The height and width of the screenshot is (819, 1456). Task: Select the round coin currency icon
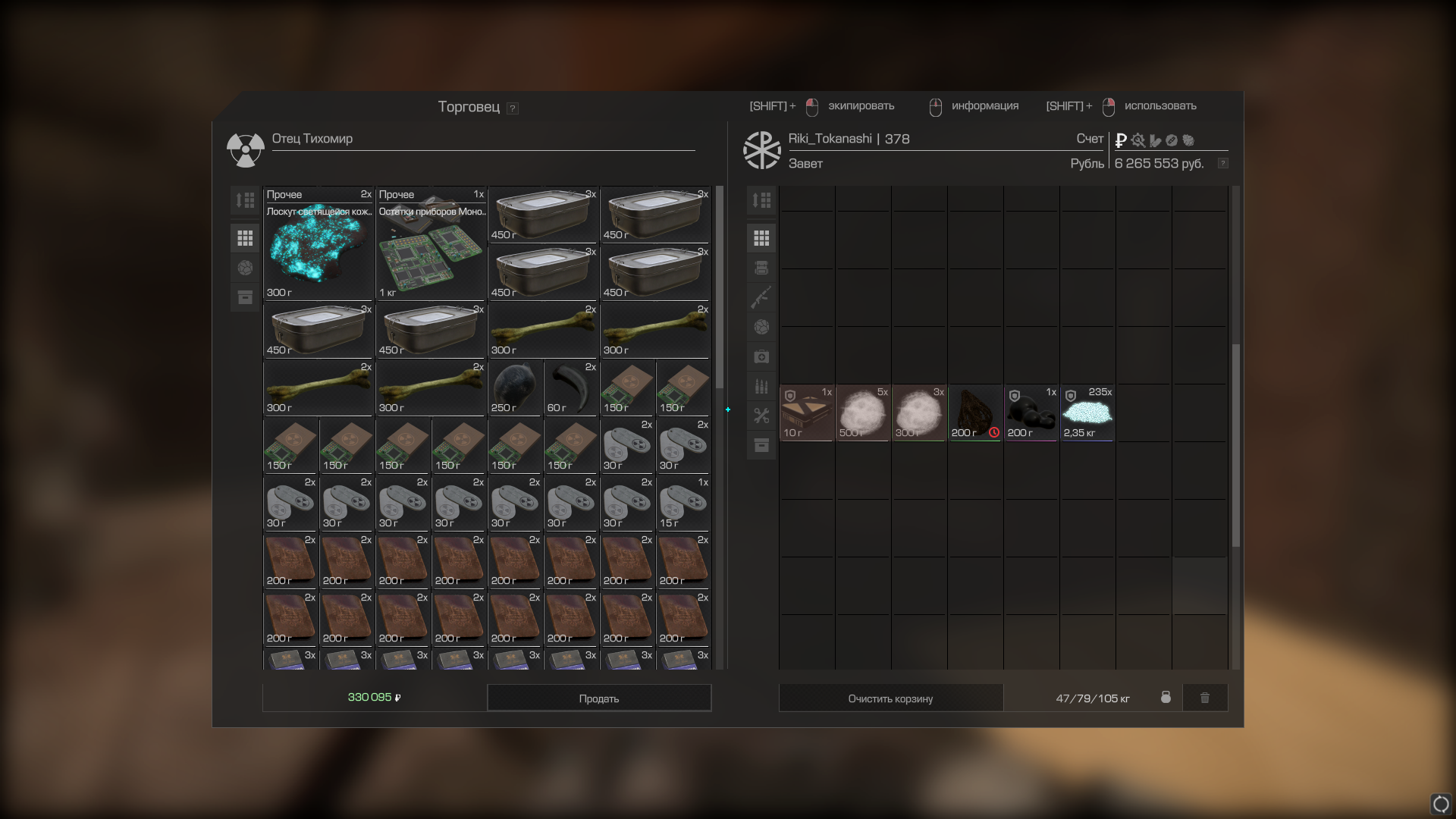(x=1172, y=140)
